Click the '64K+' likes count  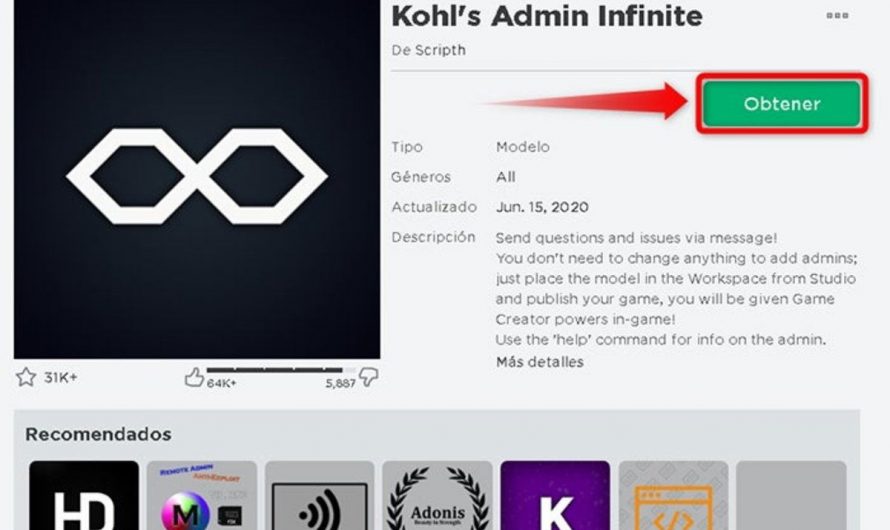(221, 384)
